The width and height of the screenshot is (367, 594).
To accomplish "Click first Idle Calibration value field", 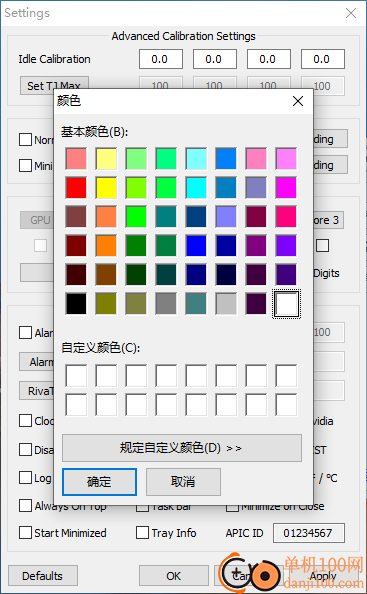I will coord(161,59).
